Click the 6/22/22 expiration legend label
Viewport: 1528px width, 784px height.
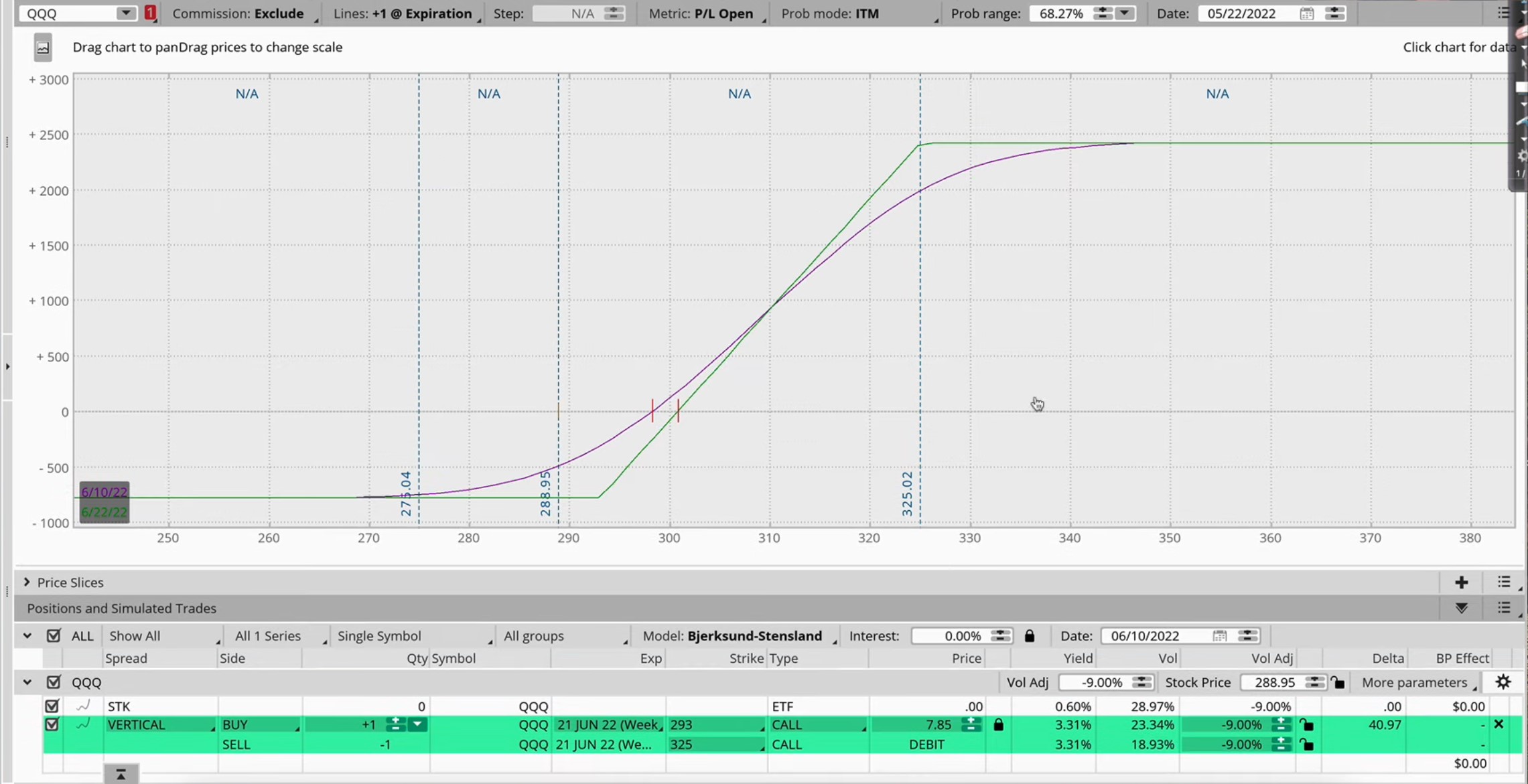(104, 512)
